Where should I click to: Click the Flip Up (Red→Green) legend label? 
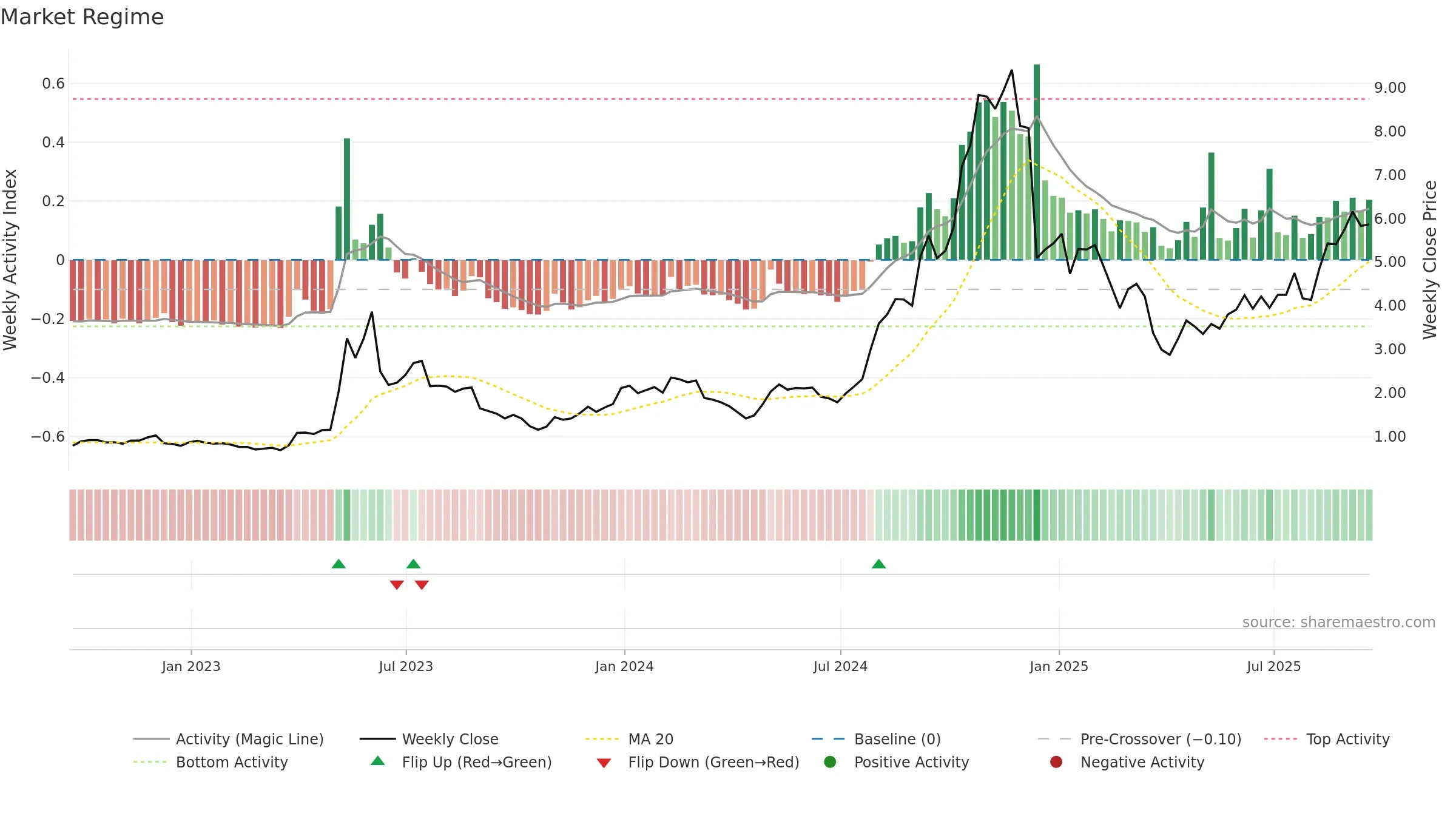point(477,762)
